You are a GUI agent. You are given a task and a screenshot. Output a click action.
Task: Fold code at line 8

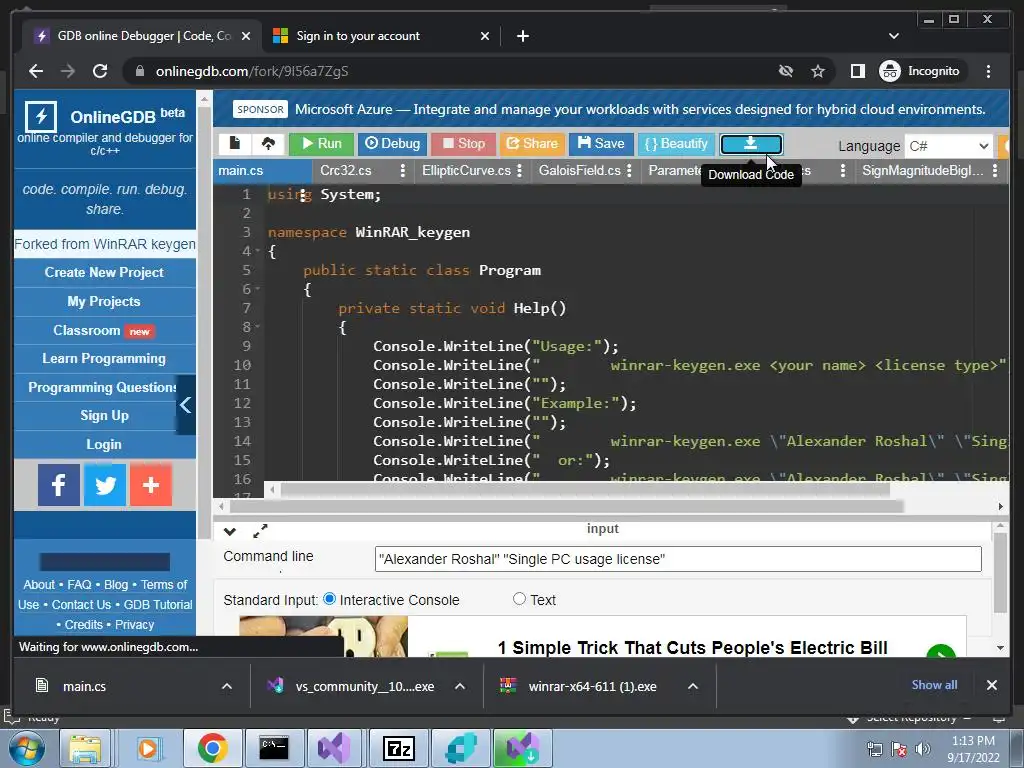tap(257, 327)
